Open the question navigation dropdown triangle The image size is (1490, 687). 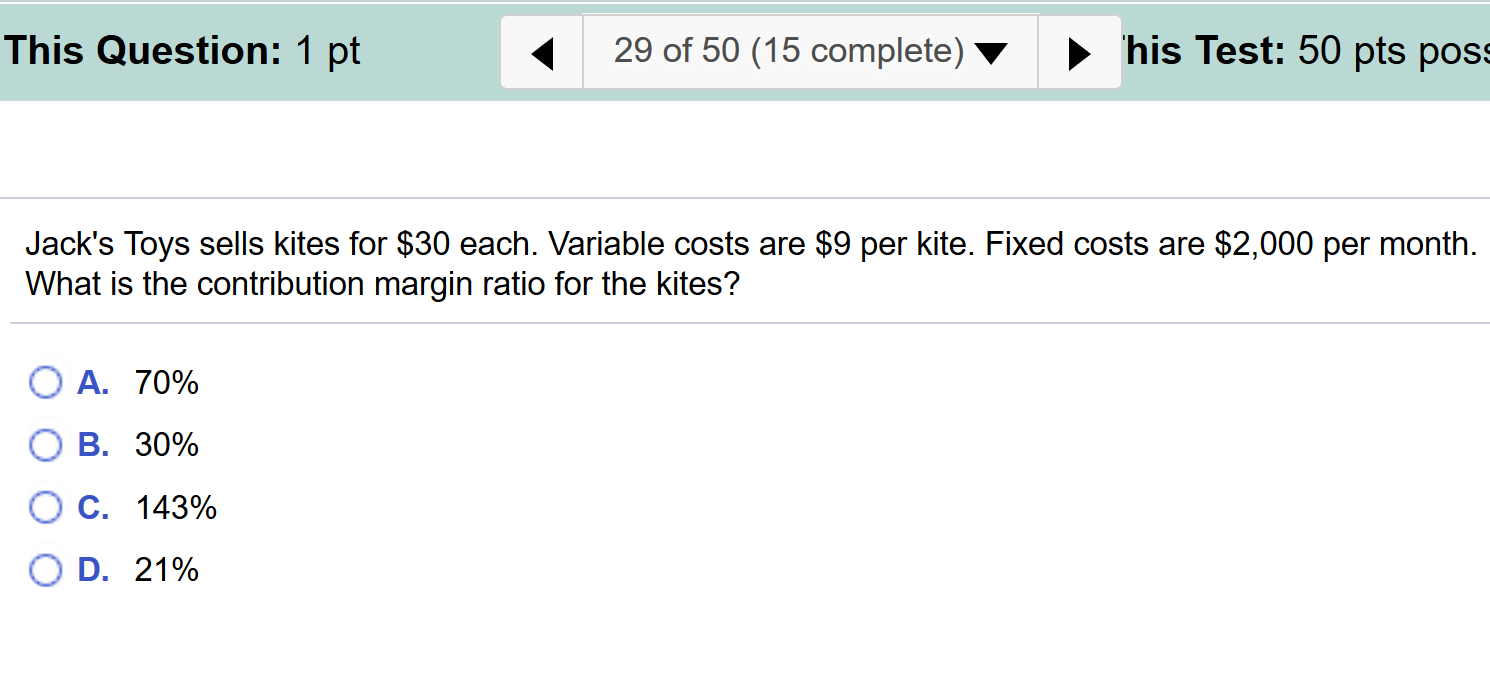click(x=991, y=51)
